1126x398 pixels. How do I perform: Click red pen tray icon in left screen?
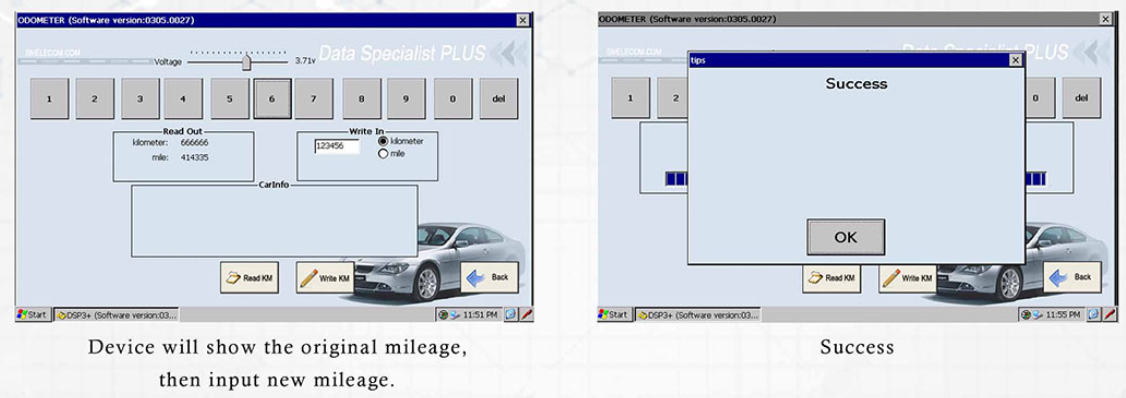[526, 315]
